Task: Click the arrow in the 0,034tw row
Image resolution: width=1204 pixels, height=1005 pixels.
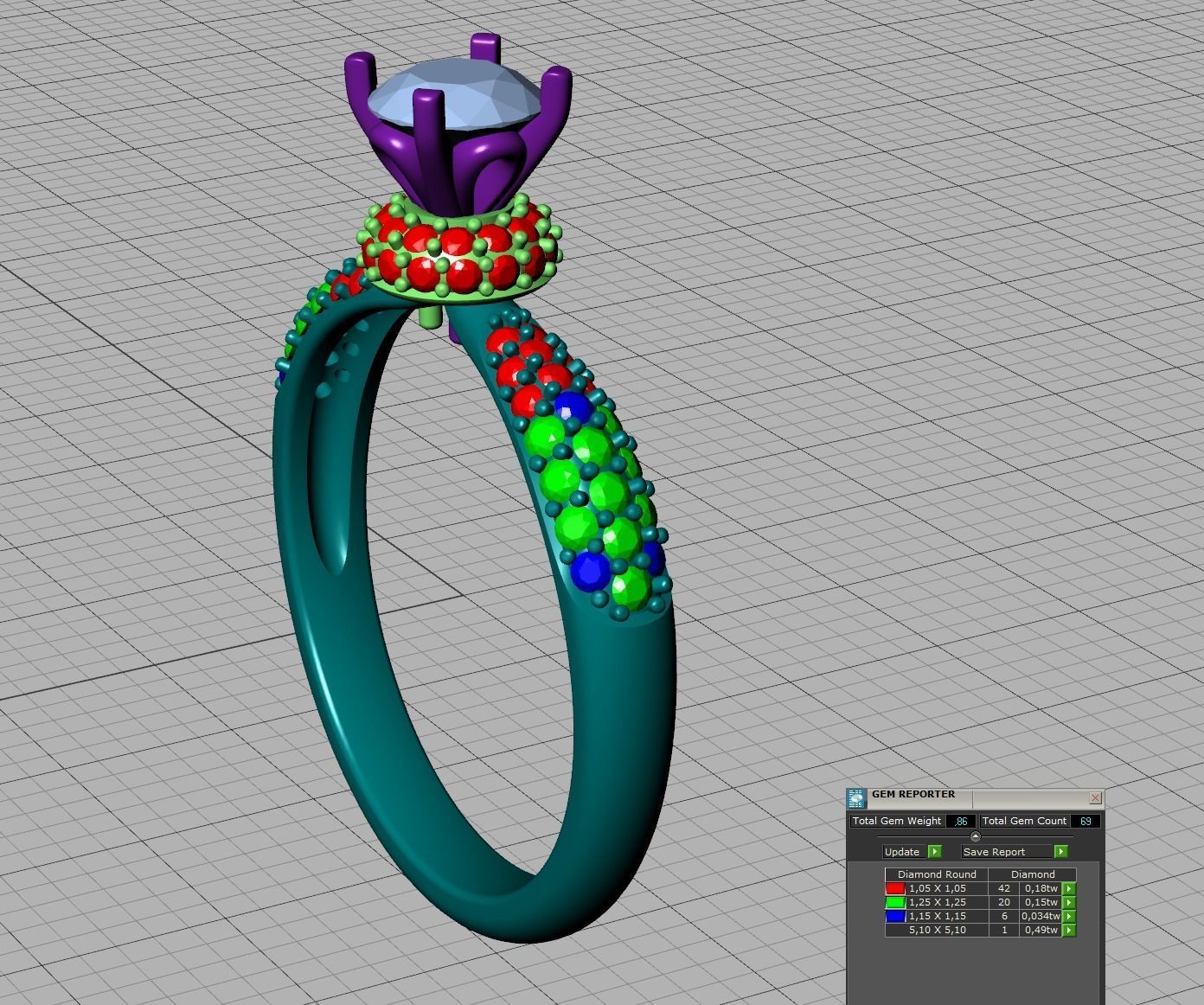Action: pos(1069,916)
